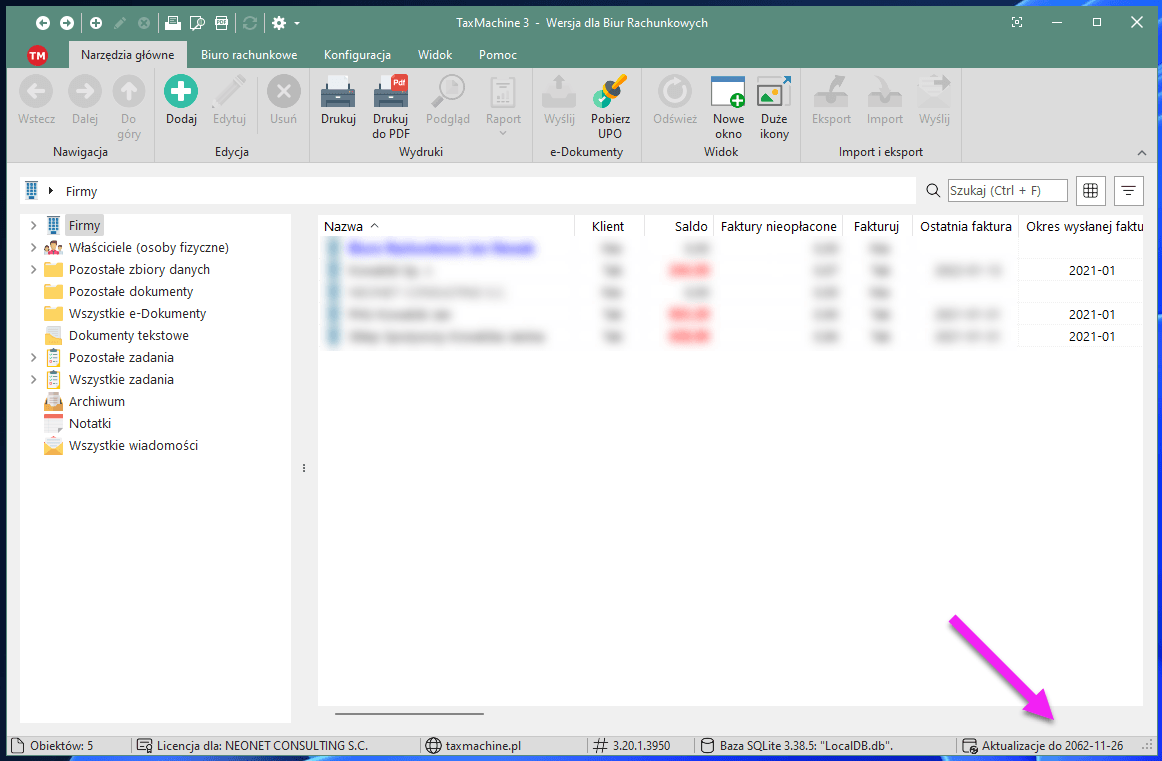Screen dimensions: 1162x761
Task: Open the filter lines icon menu
Action: coord(1129,190)
